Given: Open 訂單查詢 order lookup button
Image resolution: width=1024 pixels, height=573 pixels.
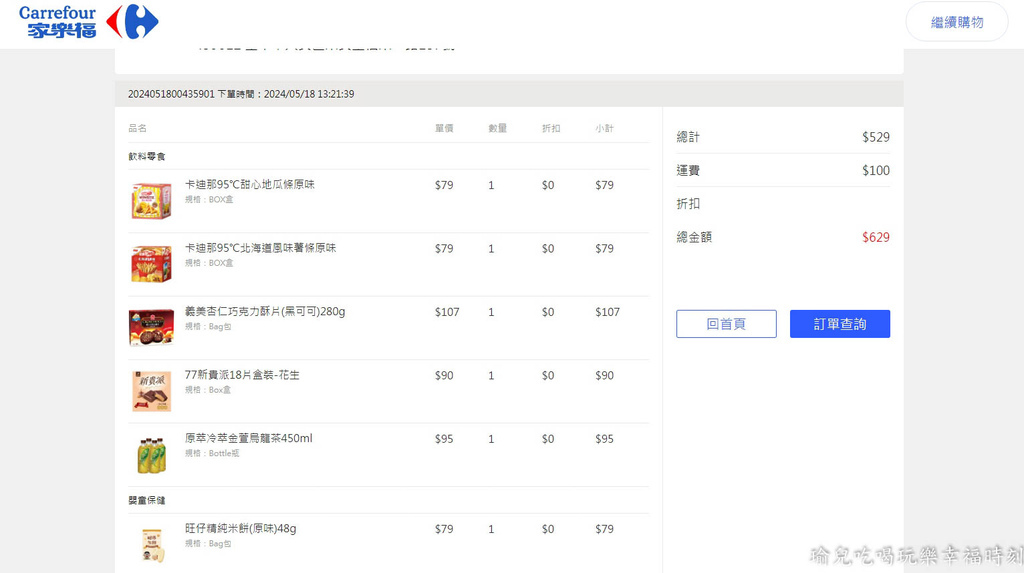Looking at the screenshot, I should tap(840, 324).
